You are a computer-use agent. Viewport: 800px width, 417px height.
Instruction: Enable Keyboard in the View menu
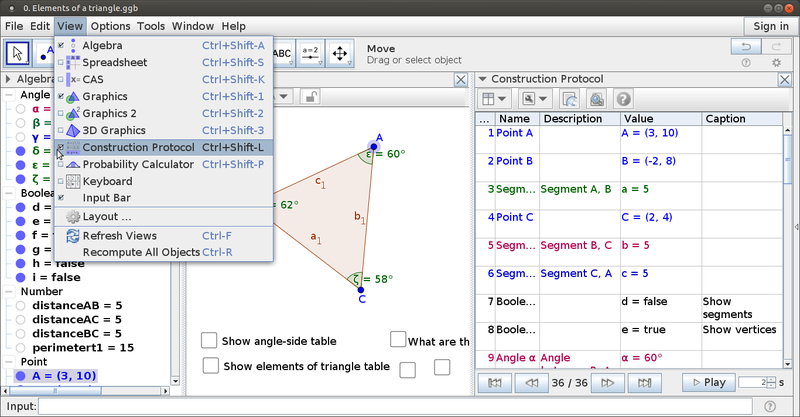164,181
